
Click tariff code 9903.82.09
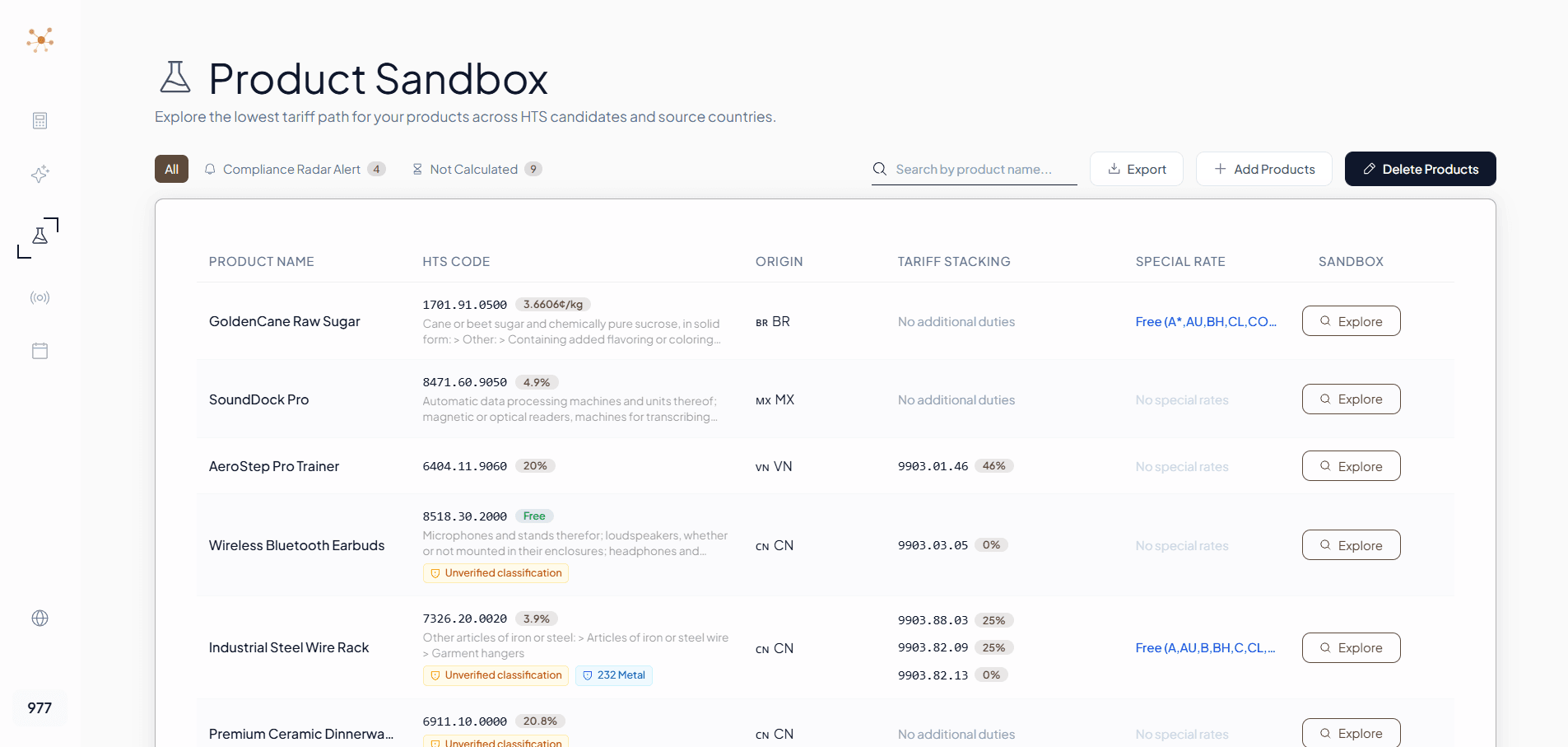(933, 647)
